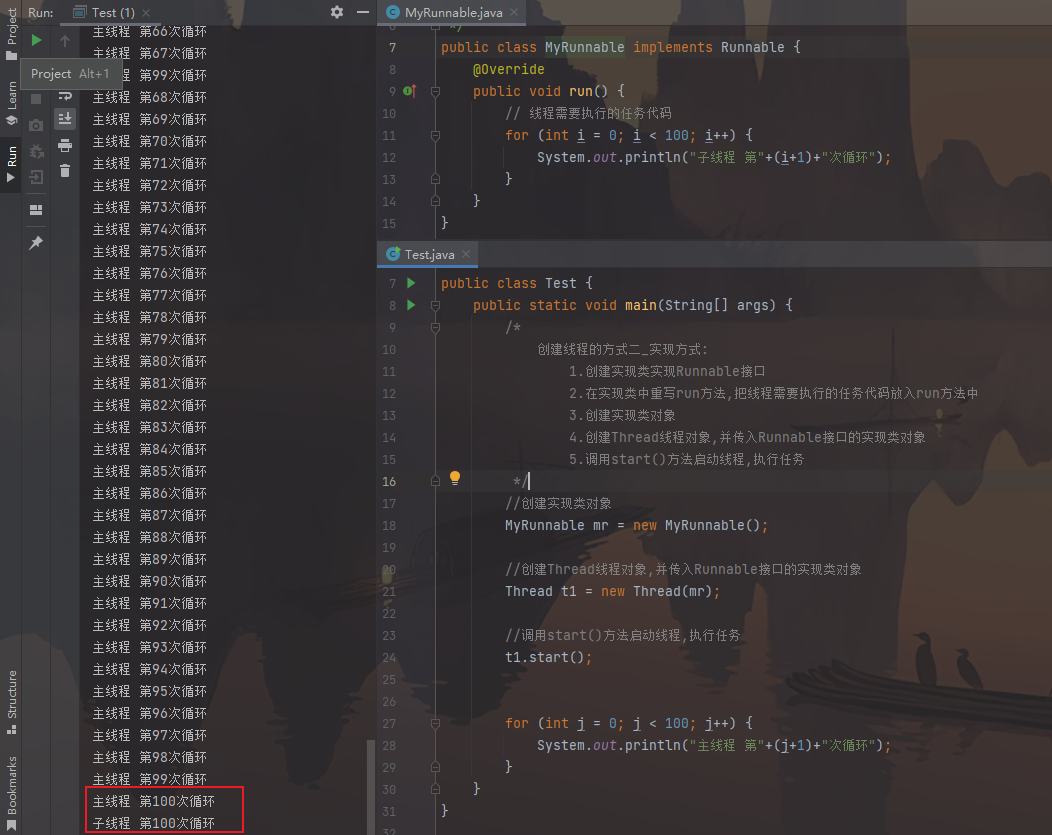
Task: Click the yellow lightbulb intention icon
Action: pos(454,479)
